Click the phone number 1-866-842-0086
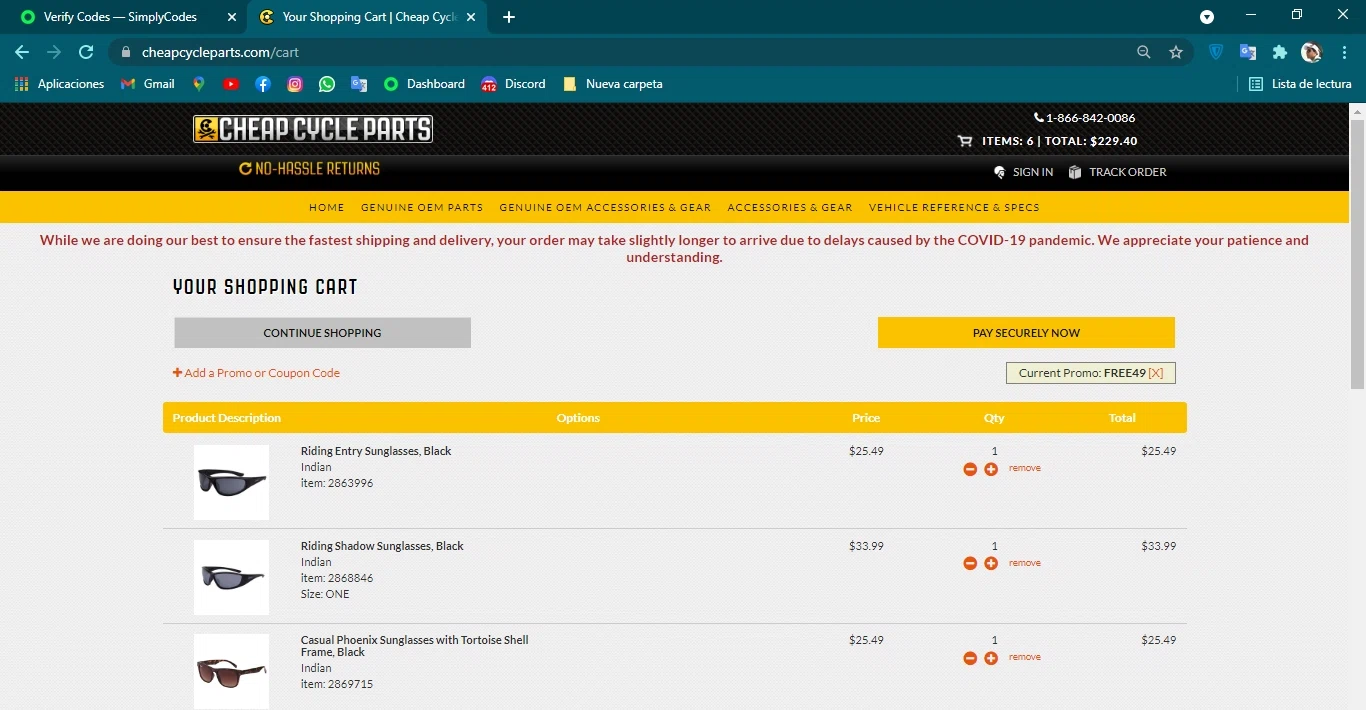 point(1085,118)
